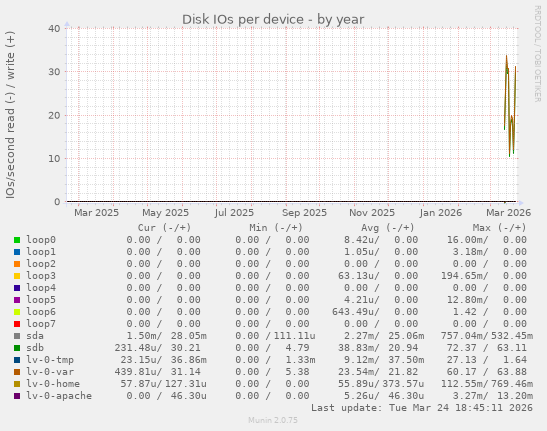Image resolution: width=547 pixels, height=431 pixels.
Task: Select the 'loop6' legend label
Action: click(x=41, y=312)
